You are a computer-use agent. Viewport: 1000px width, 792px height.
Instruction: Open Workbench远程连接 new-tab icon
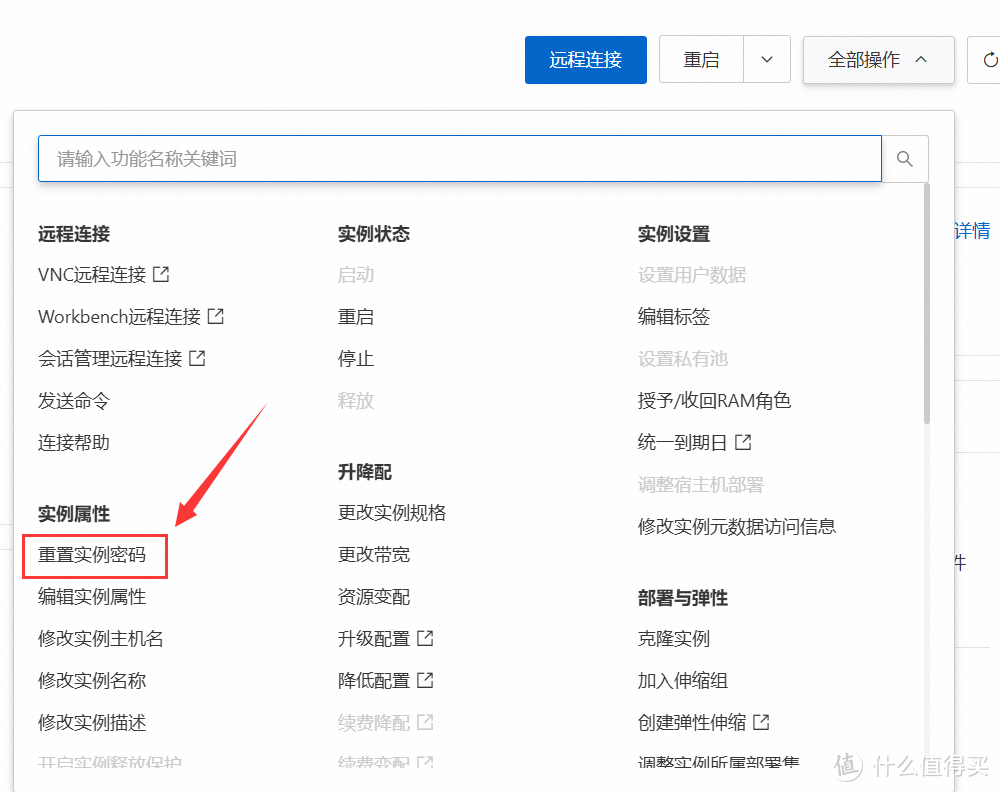216,316
